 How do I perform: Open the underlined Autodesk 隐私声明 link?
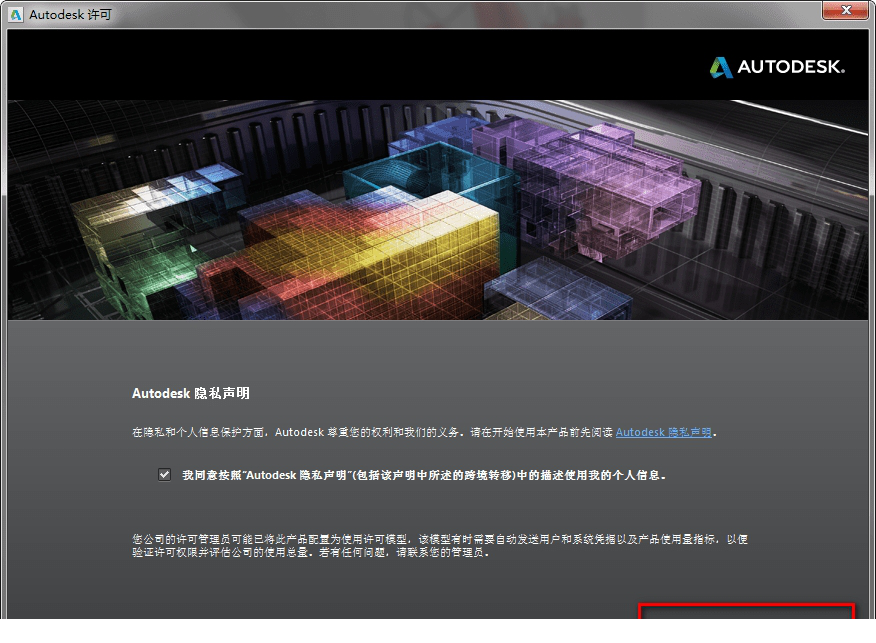click(x=663, y=432)
